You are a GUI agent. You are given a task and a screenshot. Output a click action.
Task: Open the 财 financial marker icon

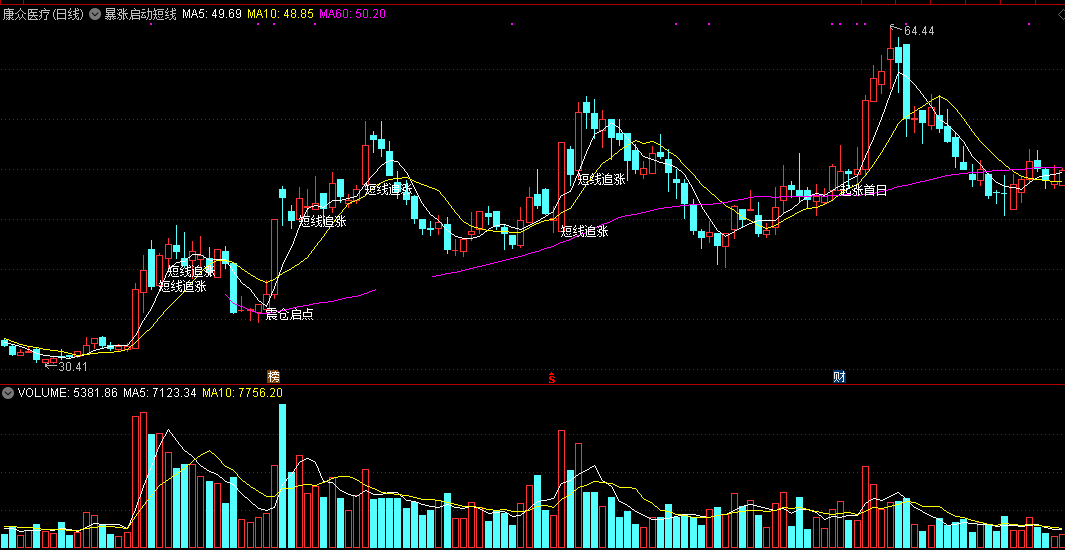pyautogui.click(x=840, y=377)
